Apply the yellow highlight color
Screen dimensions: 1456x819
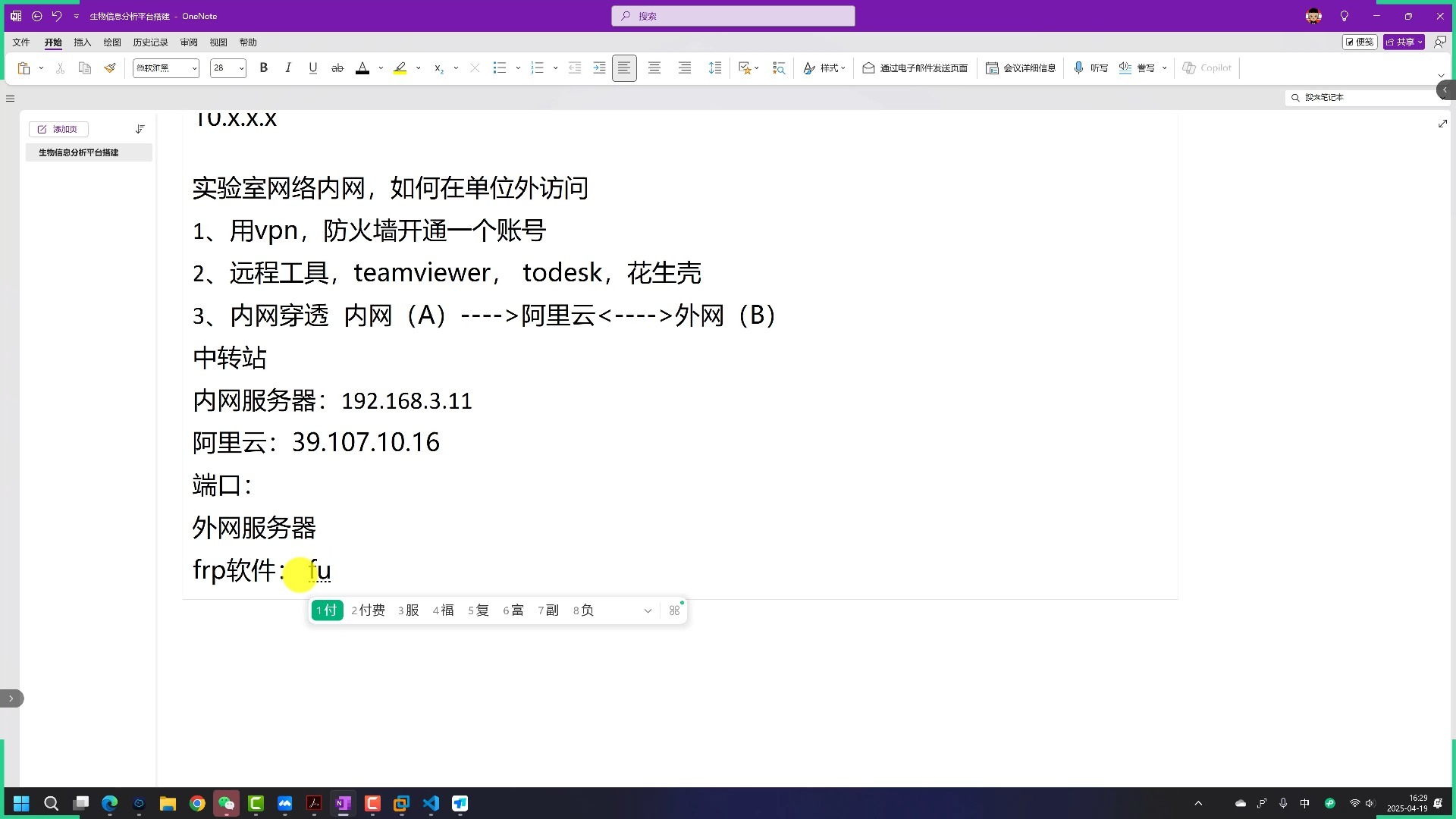400,68
